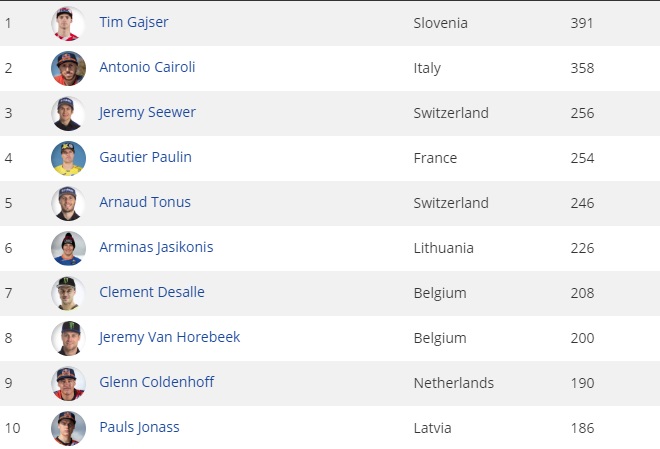660x449 pixels.
Task: Click Jeremy Van Horebeek's rider avatar photo
Action: tap(68, 338)
